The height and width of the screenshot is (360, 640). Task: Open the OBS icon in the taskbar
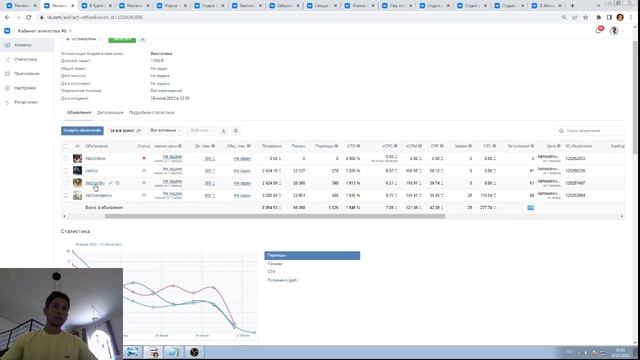point(194,352)
